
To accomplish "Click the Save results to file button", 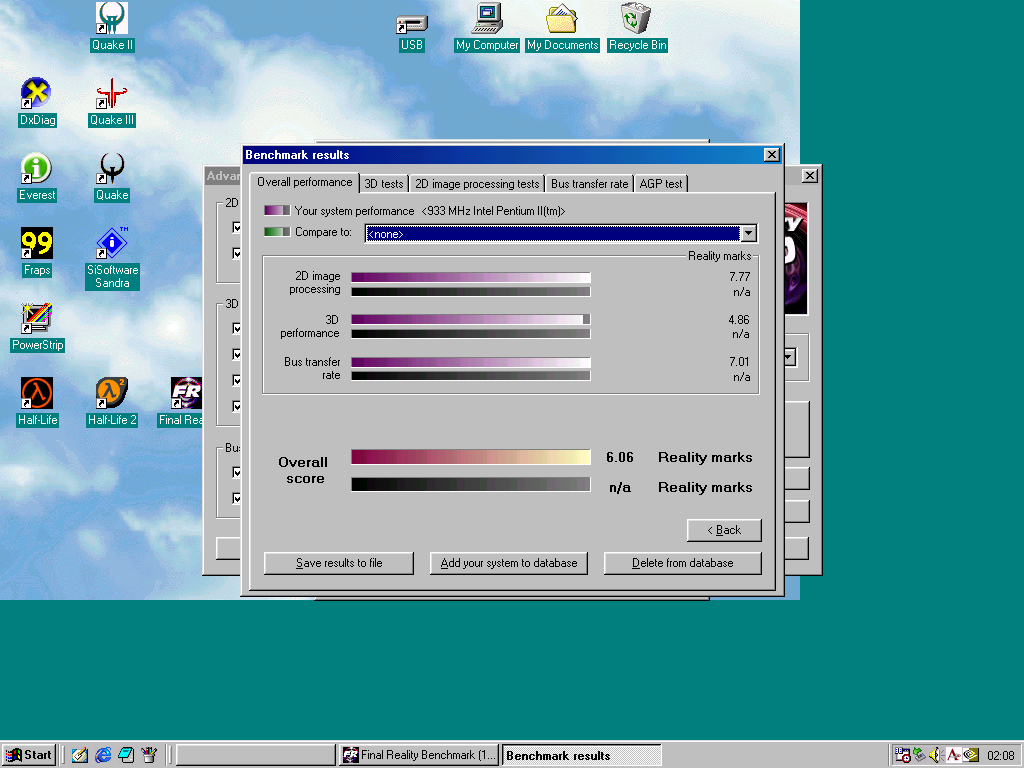I will [339, 563].
